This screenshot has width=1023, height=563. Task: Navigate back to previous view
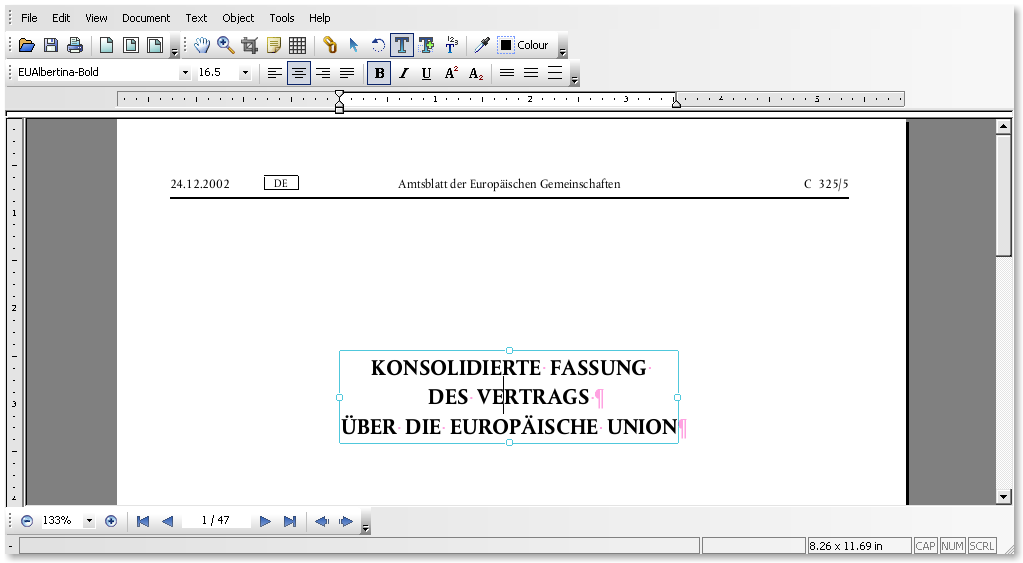pyautogui.click(x=322, y=521)
